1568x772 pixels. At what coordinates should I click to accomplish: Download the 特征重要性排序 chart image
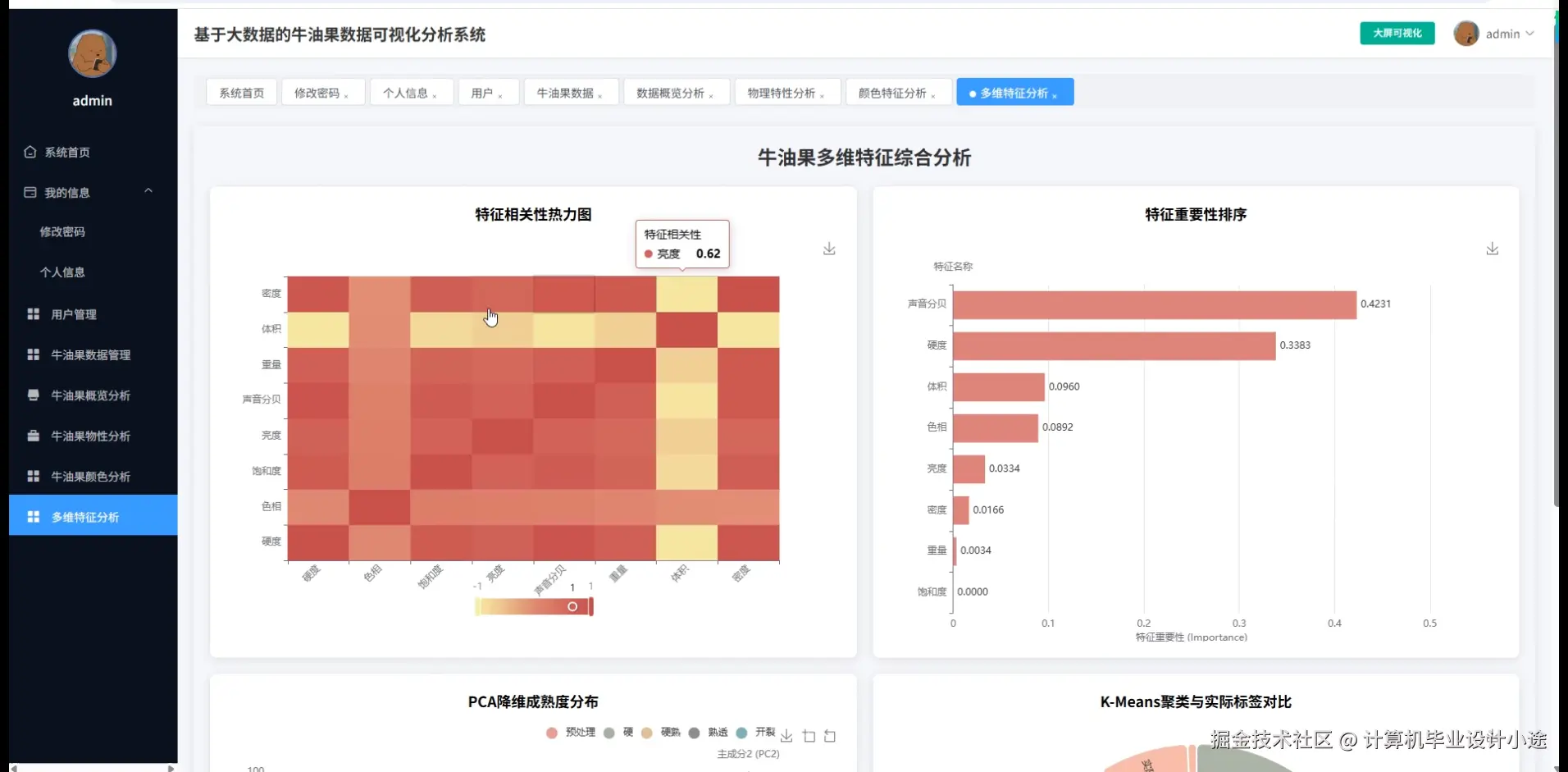pyautogui.click(x=1492, y=249)
